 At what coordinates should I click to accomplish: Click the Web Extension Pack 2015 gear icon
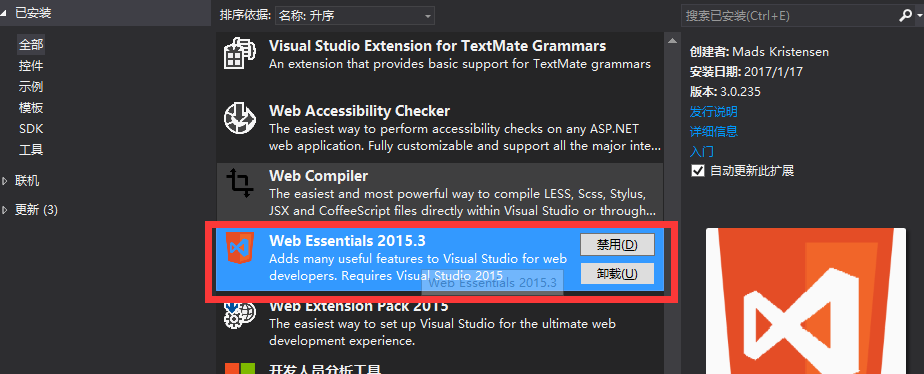(x=240, y=314)
